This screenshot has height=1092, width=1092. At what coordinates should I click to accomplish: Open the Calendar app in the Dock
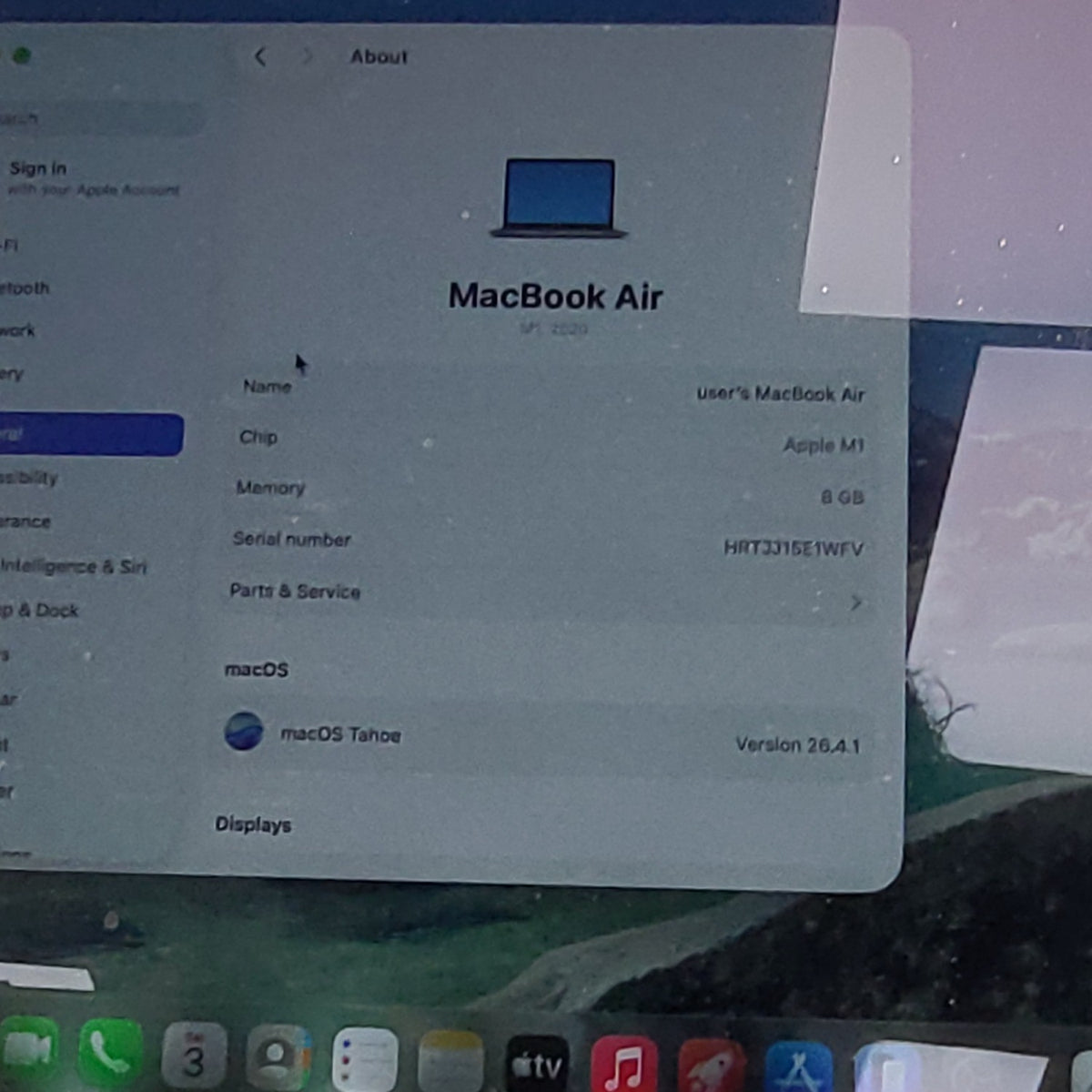194,1056
